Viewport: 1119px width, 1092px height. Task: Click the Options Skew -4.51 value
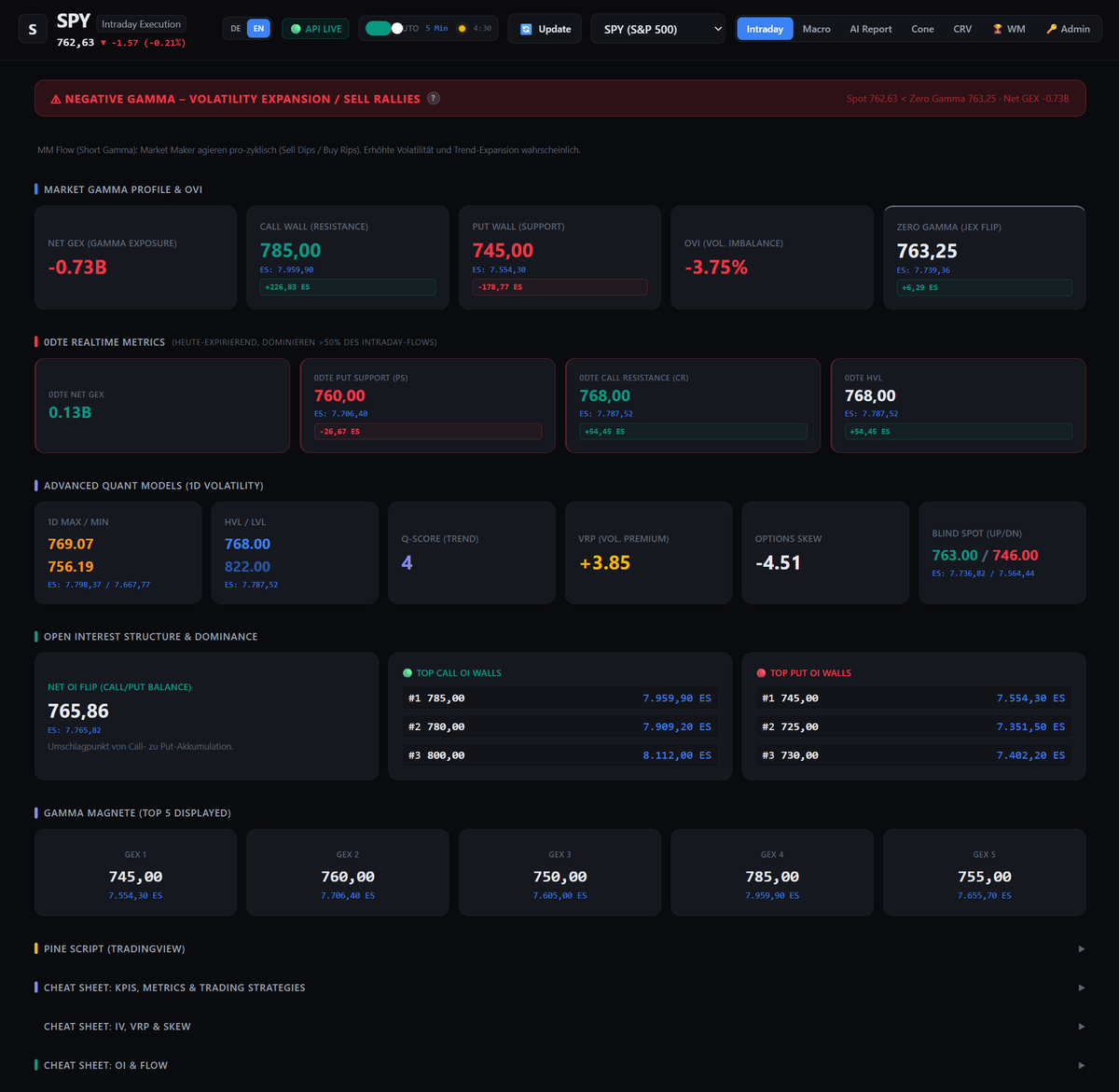pos(778,562)
